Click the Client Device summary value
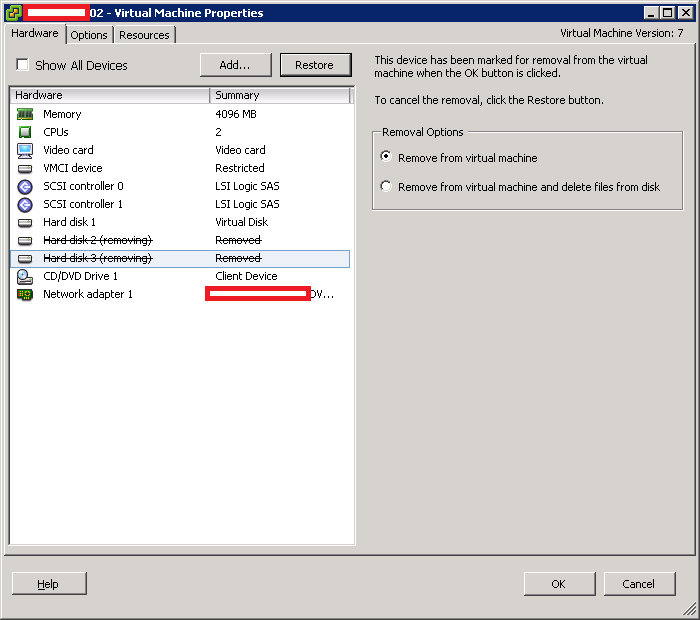 [x=246, y=276]
